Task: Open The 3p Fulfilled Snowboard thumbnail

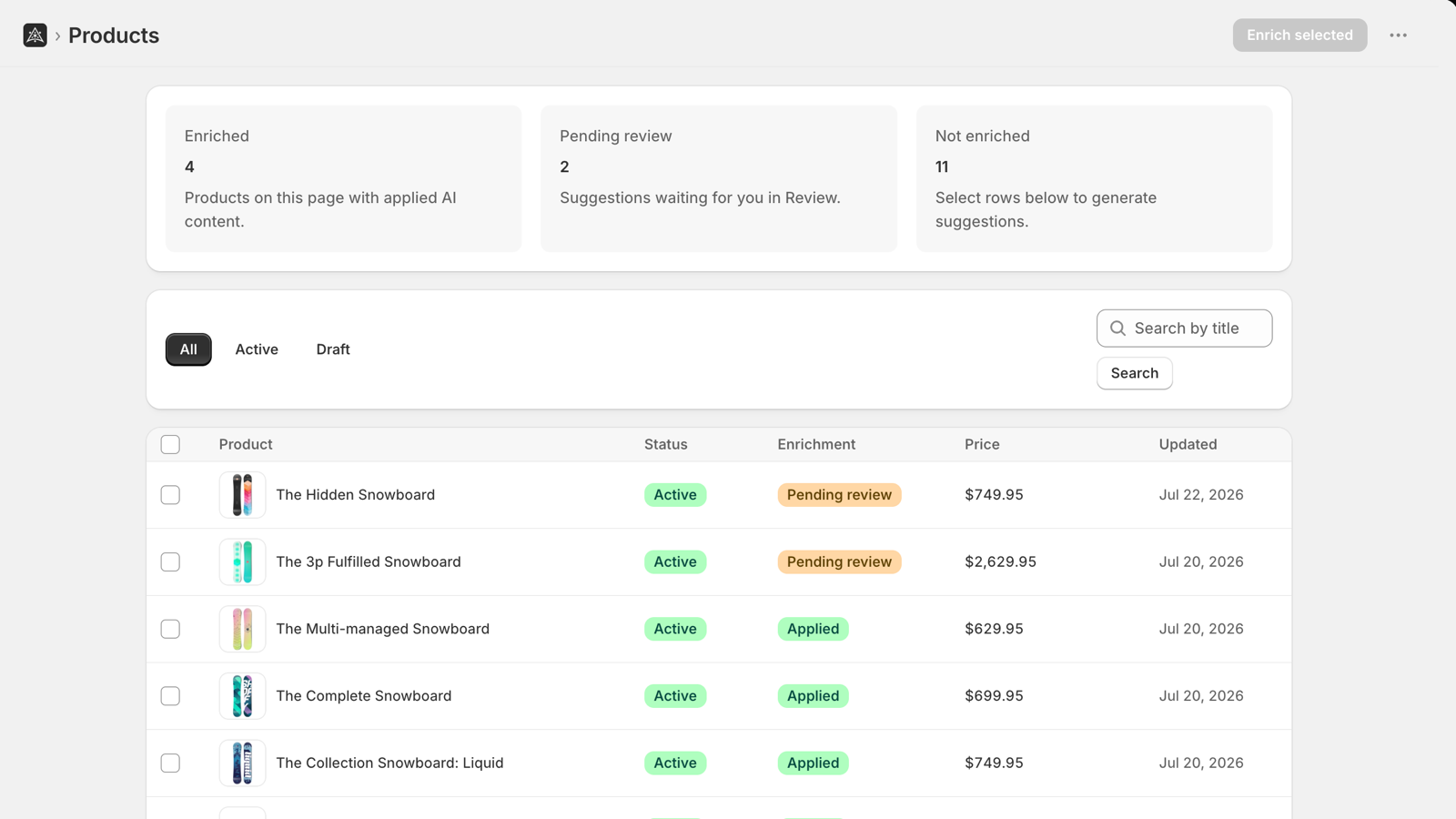Action: point(242,562)
